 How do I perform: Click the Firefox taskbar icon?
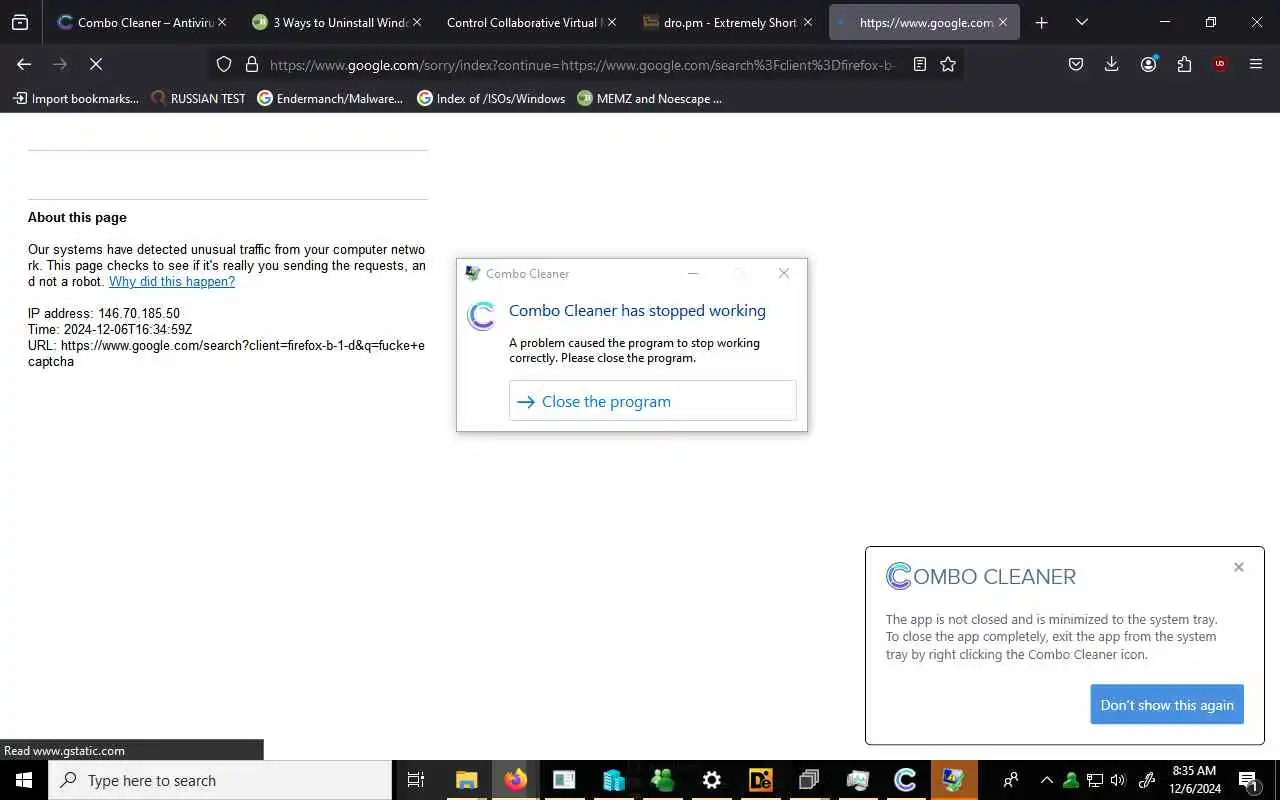(516, 780)
